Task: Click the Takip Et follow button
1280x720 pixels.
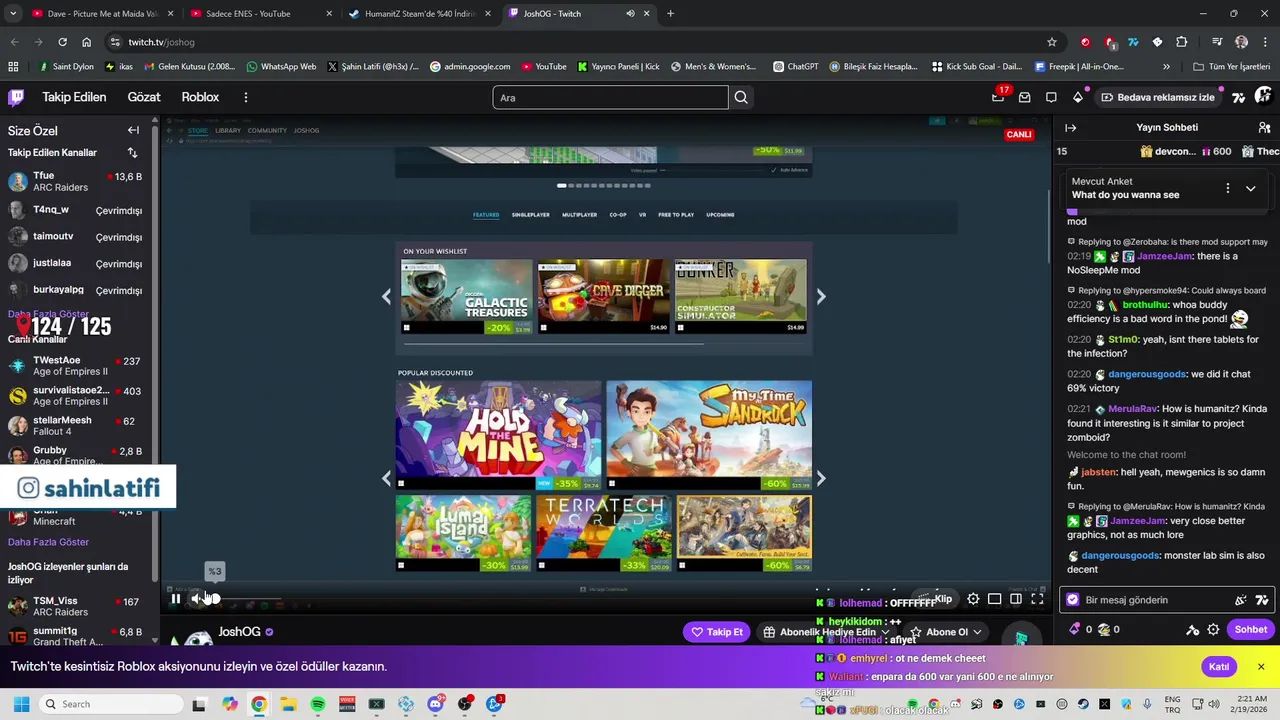Action: click(x=718, y=632)
